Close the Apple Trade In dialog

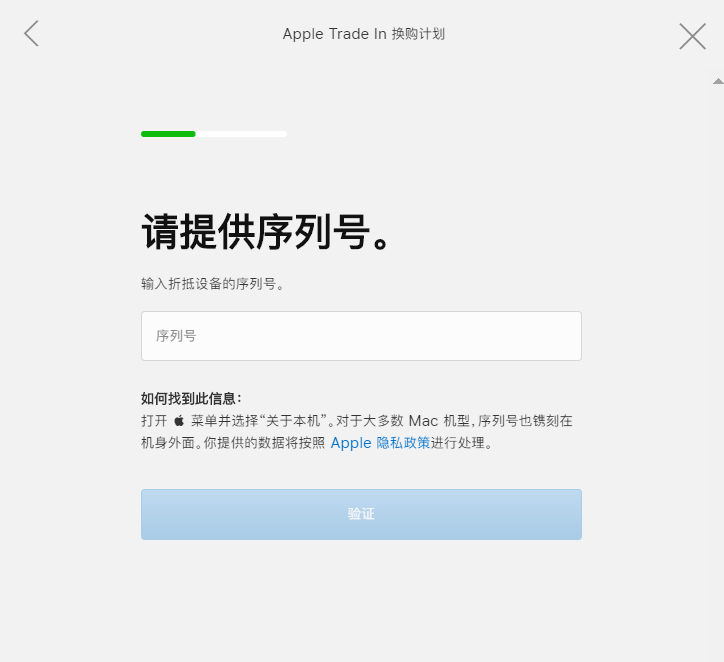[692, 36]
